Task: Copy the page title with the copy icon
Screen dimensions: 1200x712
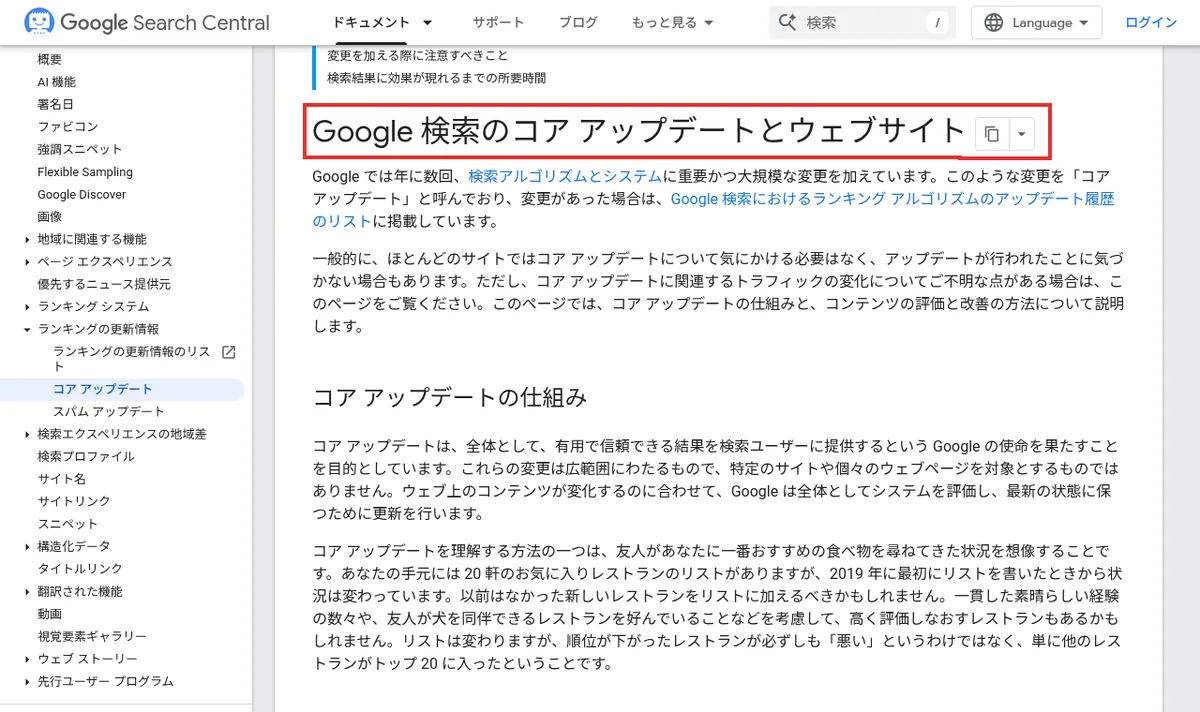Action: pos(991,133)
